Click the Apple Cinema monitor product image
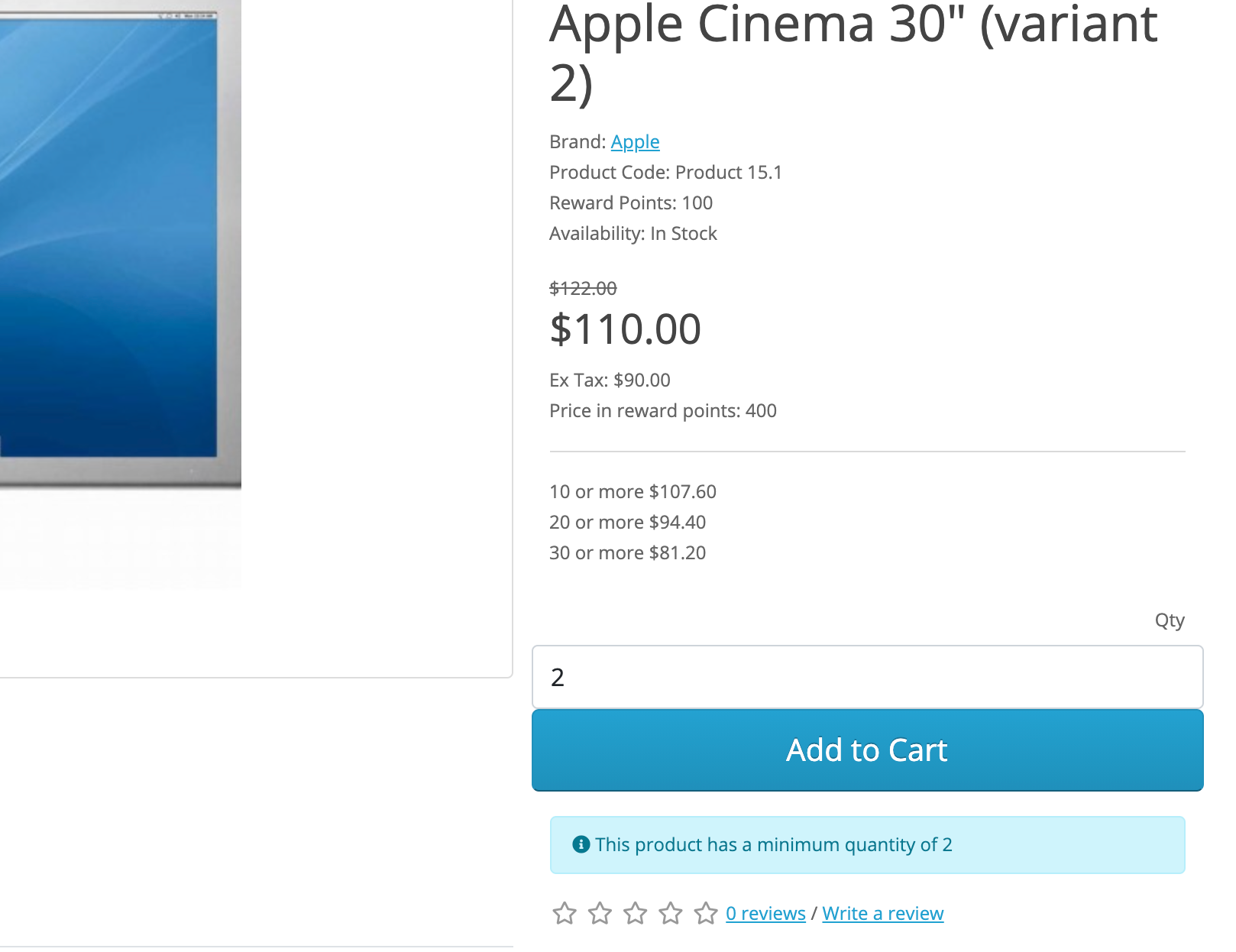Image resolution: width=1236 pixels, height=952 pixels. pyautogui.click(x=115, y=244)
